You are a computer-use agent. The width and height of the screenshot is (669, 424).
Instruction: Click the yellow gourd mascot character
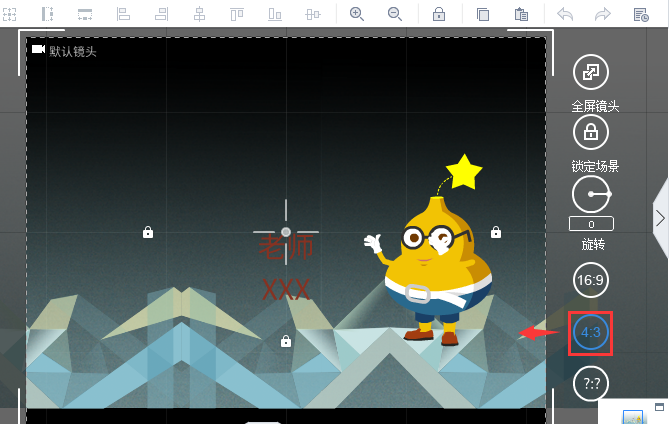point(435,265)
